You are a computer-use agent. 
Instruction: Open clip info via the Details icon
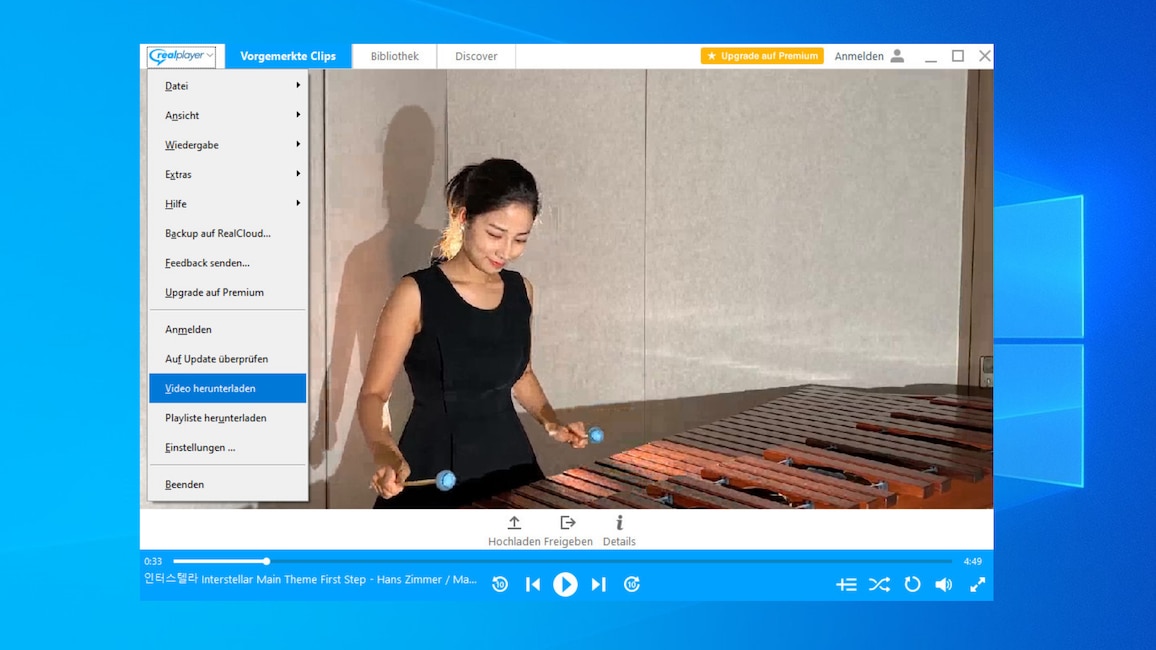coord(619,522)
